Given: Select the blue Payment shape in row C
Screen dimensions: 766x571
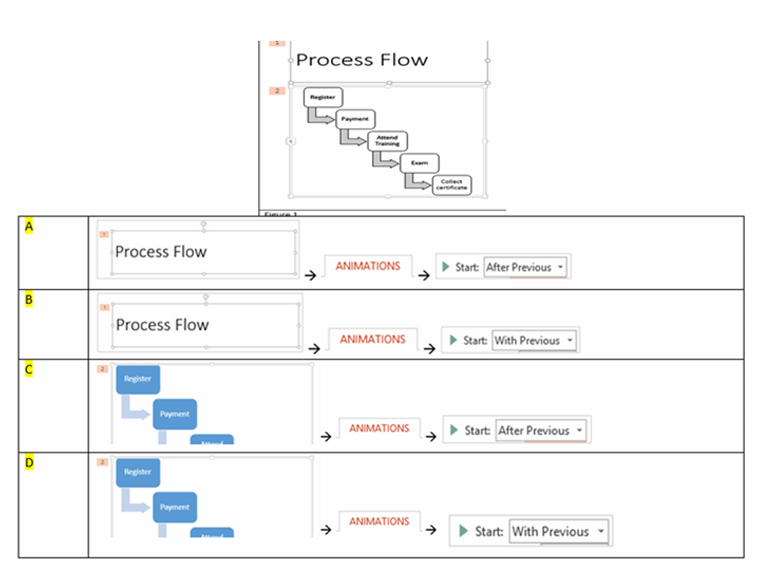Looking at the screenshot, I should click(174, 414).
